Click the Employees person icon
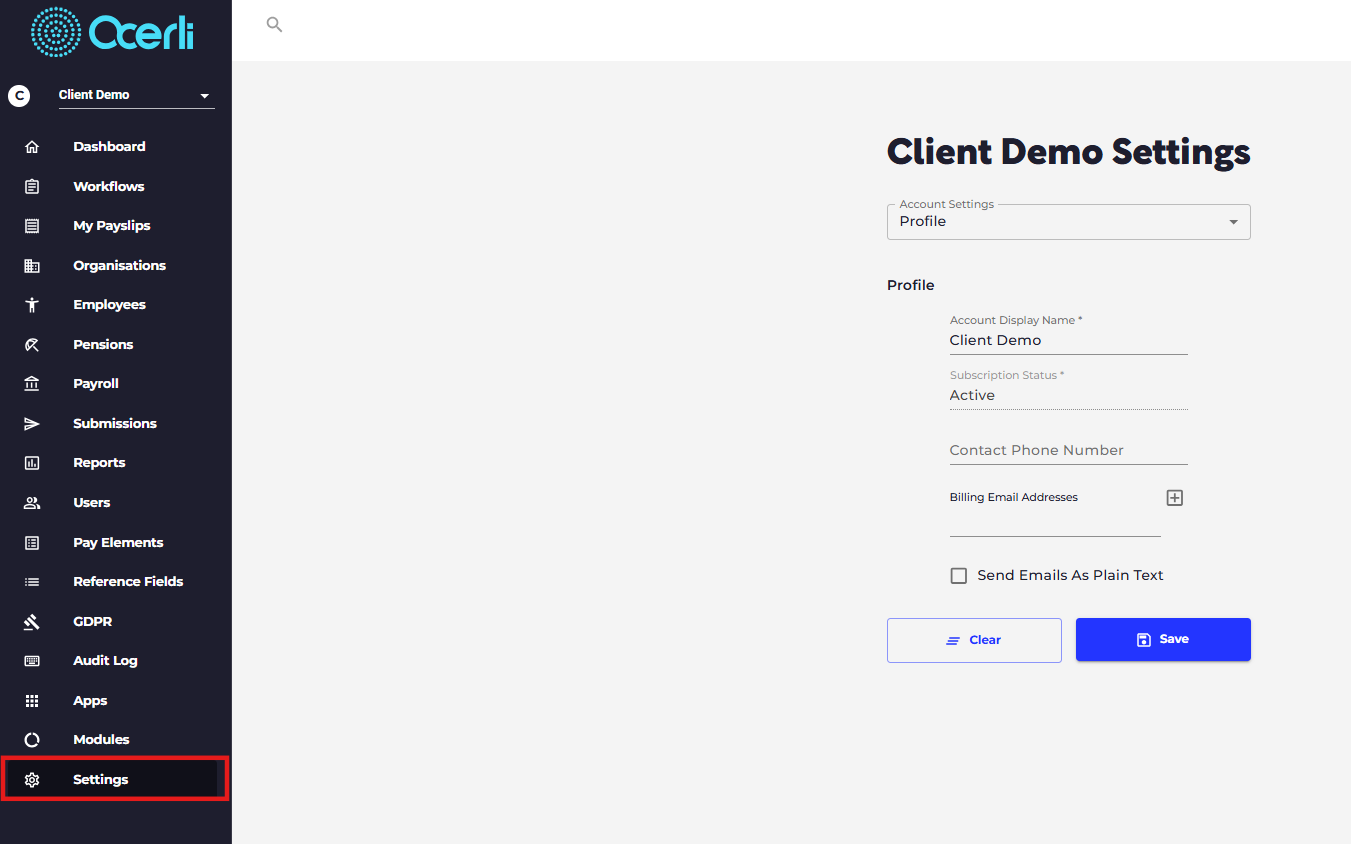This screenshot has width=1351, height=844. pos(32,305)
